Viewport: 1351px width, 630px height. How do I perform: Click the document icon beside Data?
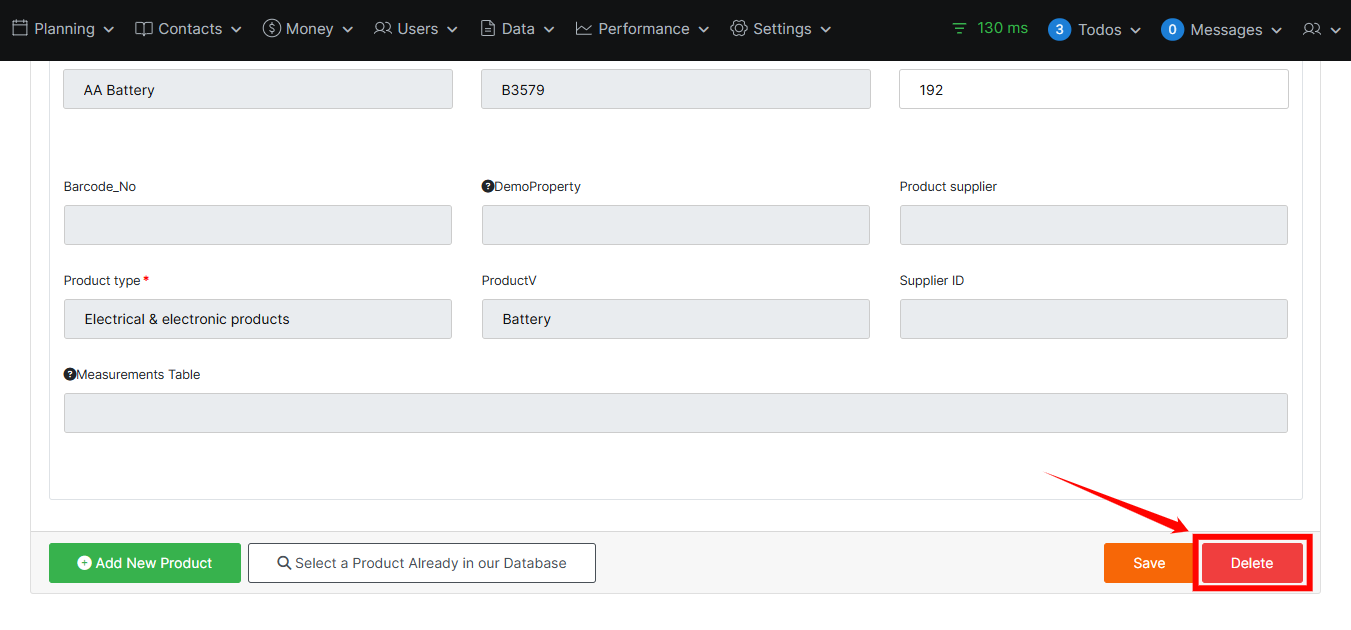(488, 29)
